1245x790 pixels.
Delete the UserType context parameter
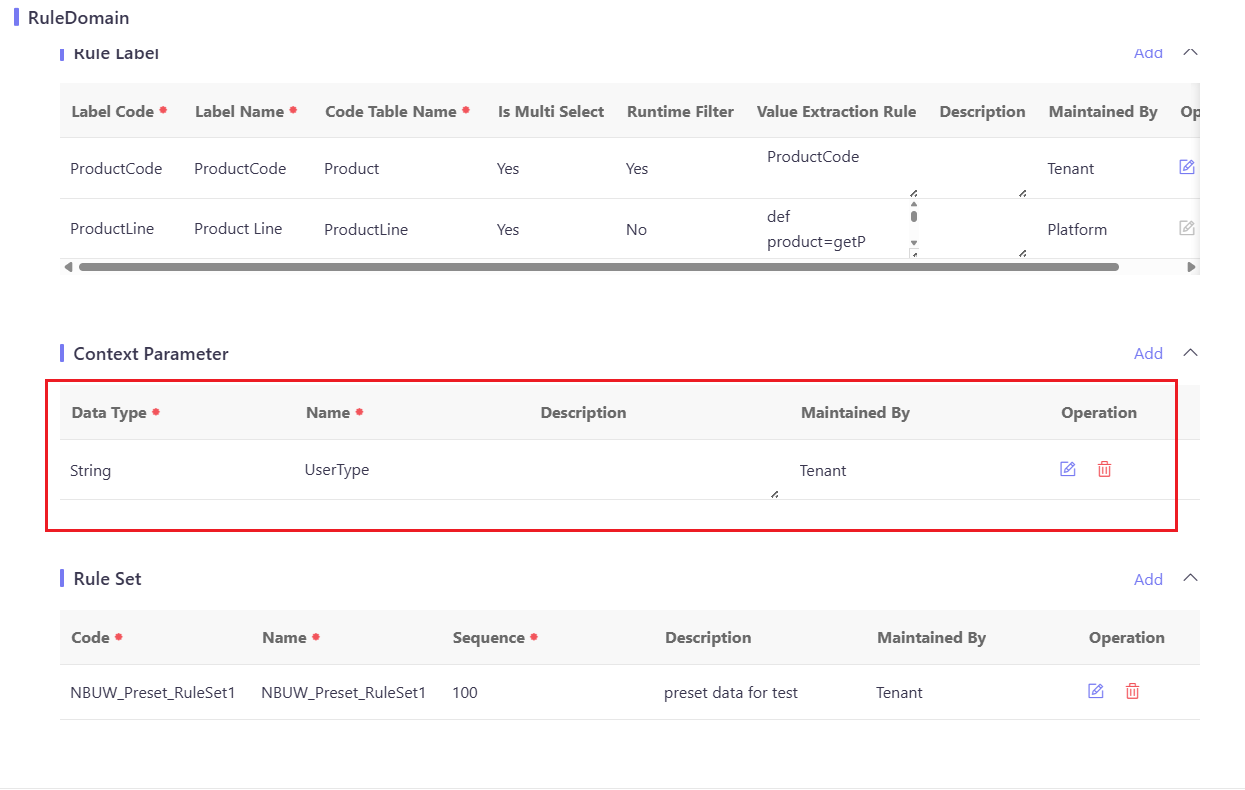tap(1104, 469)
